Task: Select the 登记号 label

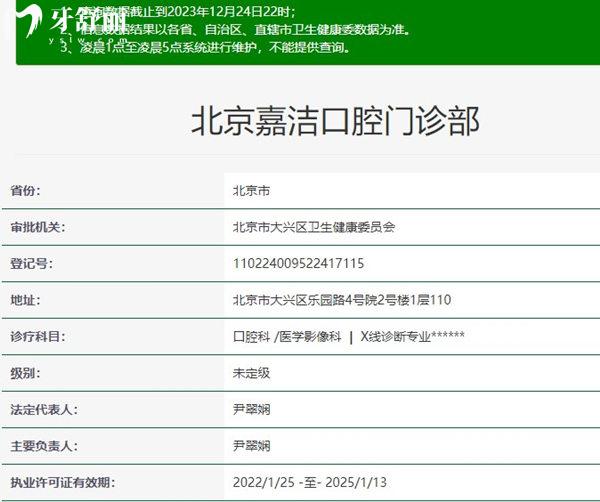Action: 31,264
